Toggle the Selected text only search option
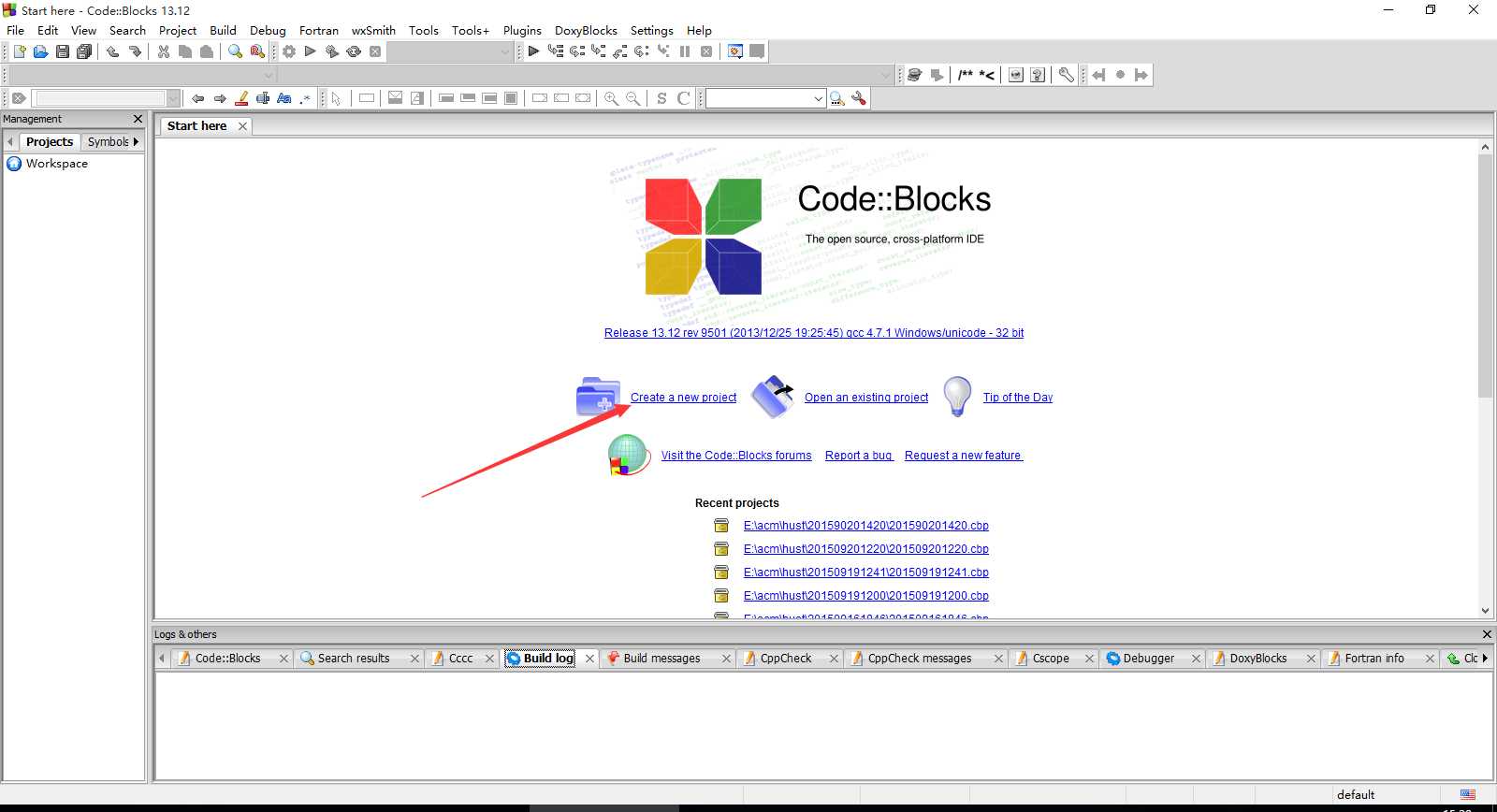1497x812 pixels. (x=263, y=98)
